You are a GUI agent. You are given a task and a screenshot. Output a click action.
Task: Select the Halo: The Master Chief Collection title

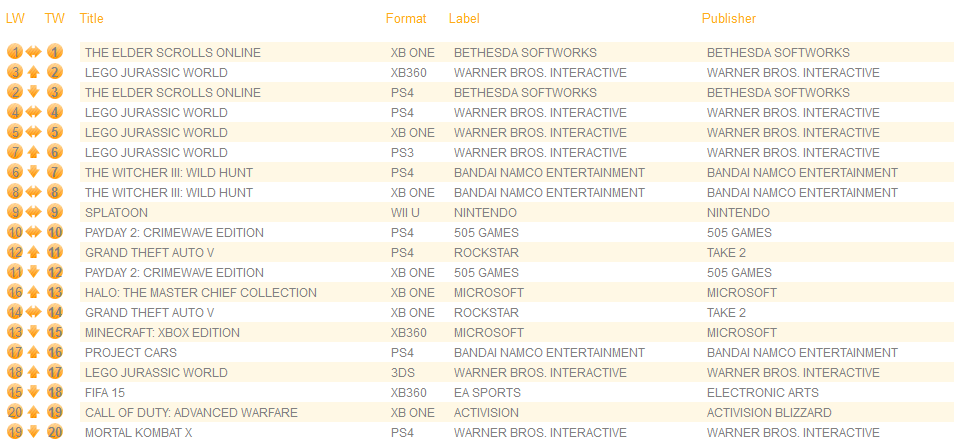201,293
